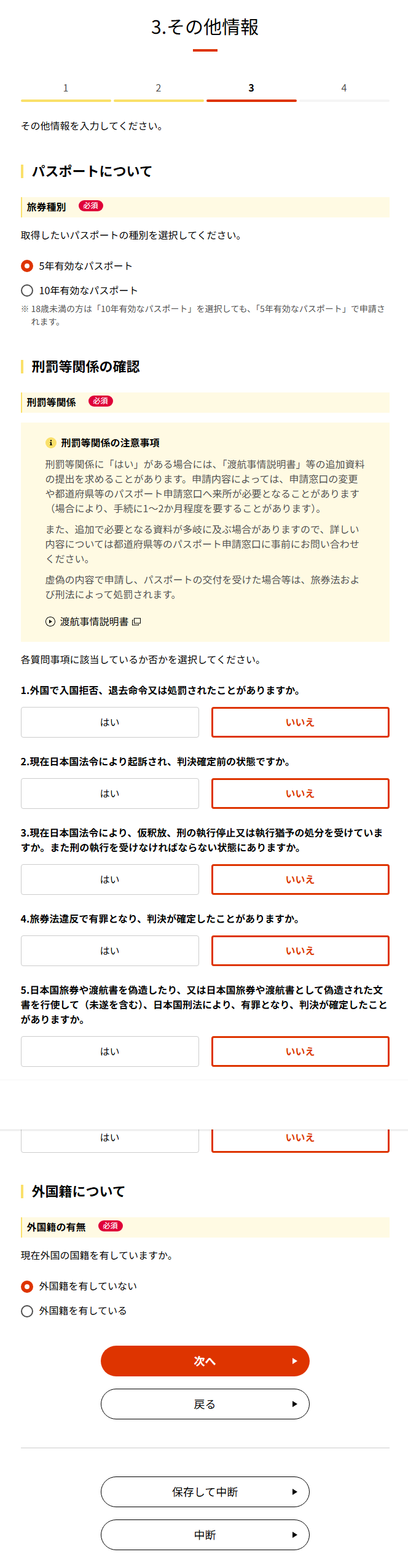
Task: Click the external-window icon beside 渡航事情説明書
Action: tap(136, 622)
